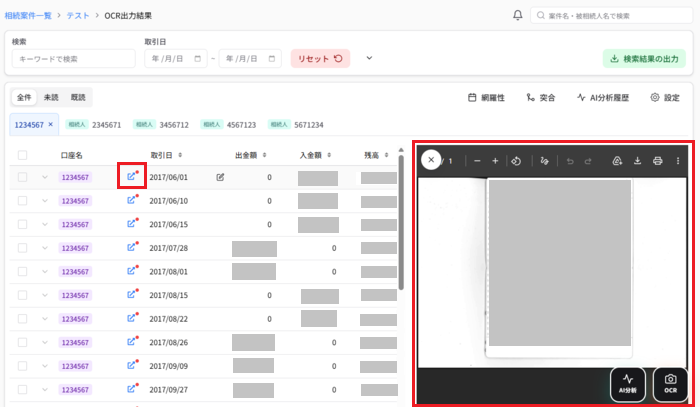
Task: Switch to account tab 4567123
Action: (x=228, y=125)
